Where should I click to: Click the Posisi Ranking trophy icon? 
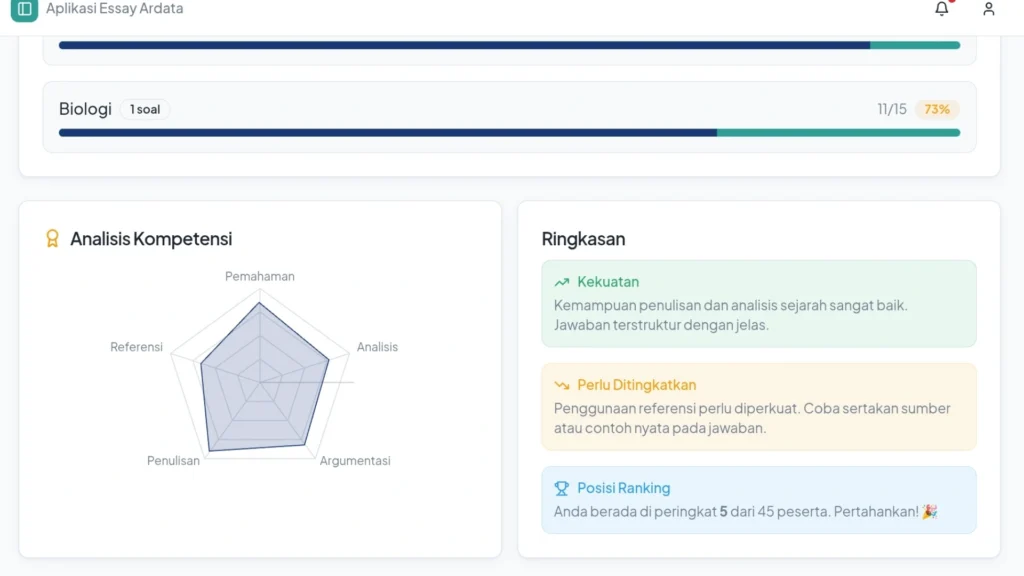[x=562, y=488]
